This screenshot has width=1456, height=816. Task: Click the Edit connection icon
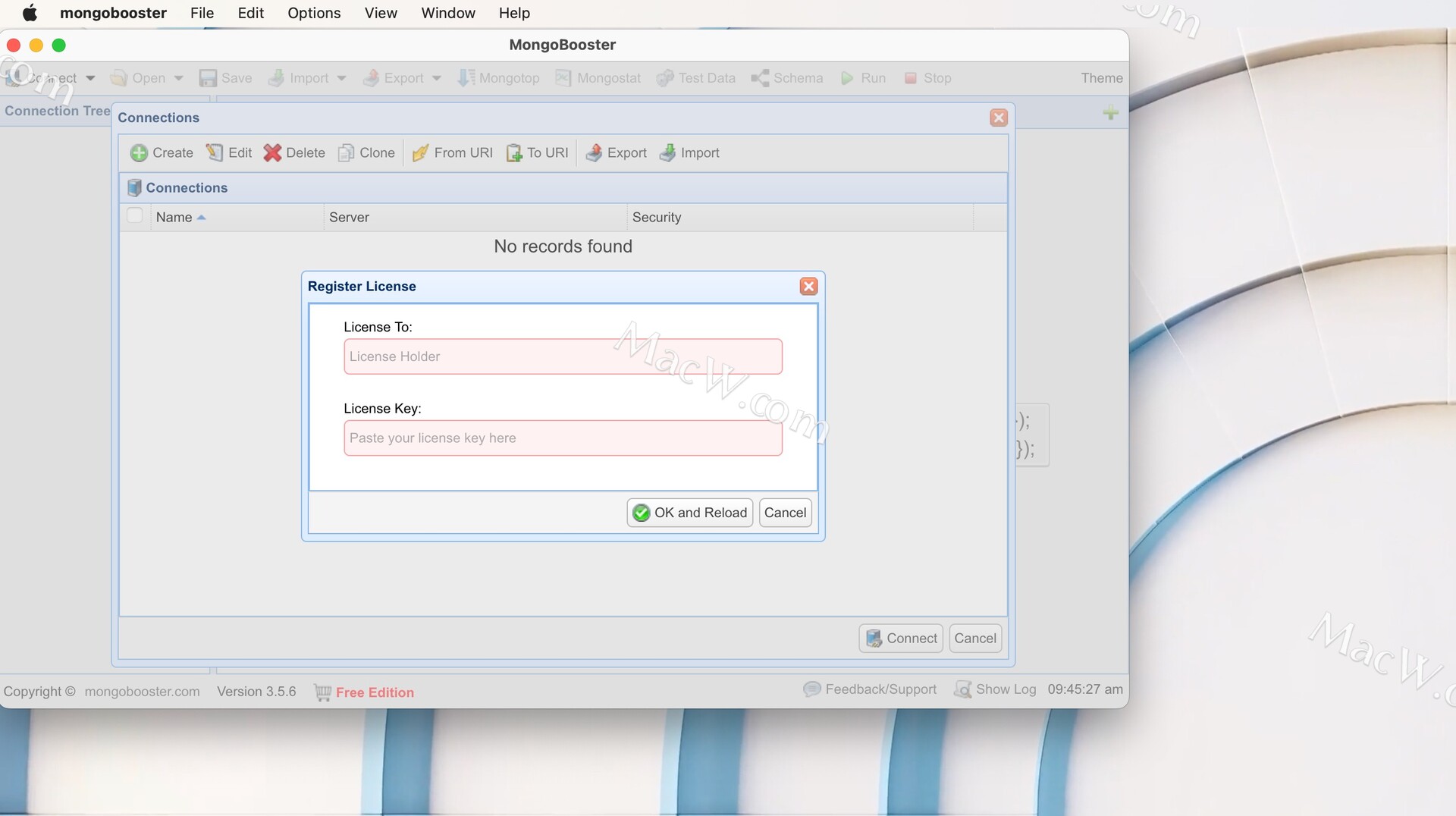click(x=215, y=153)
